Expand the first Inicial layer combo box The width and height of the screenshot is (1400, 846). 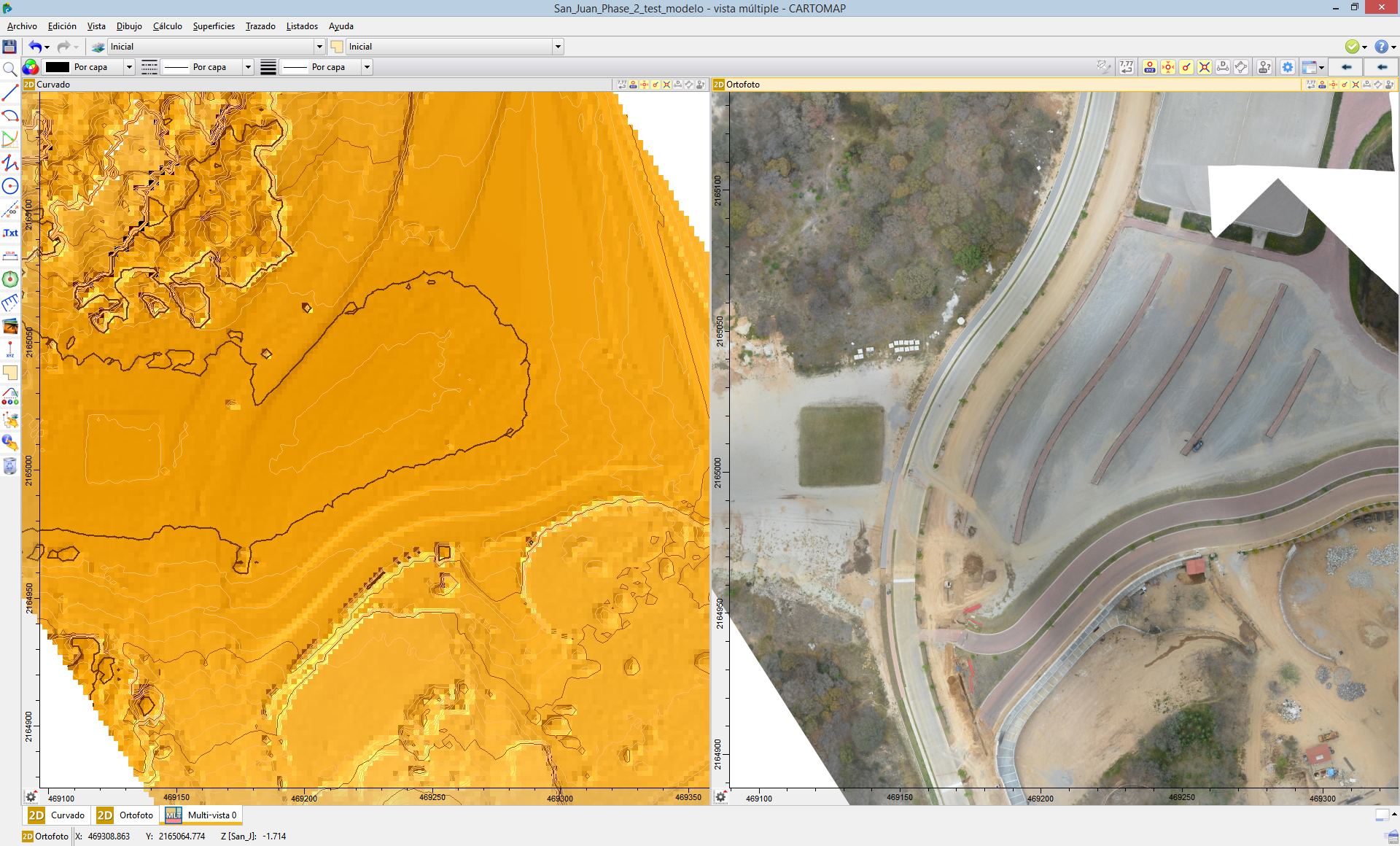click(319, 47)
